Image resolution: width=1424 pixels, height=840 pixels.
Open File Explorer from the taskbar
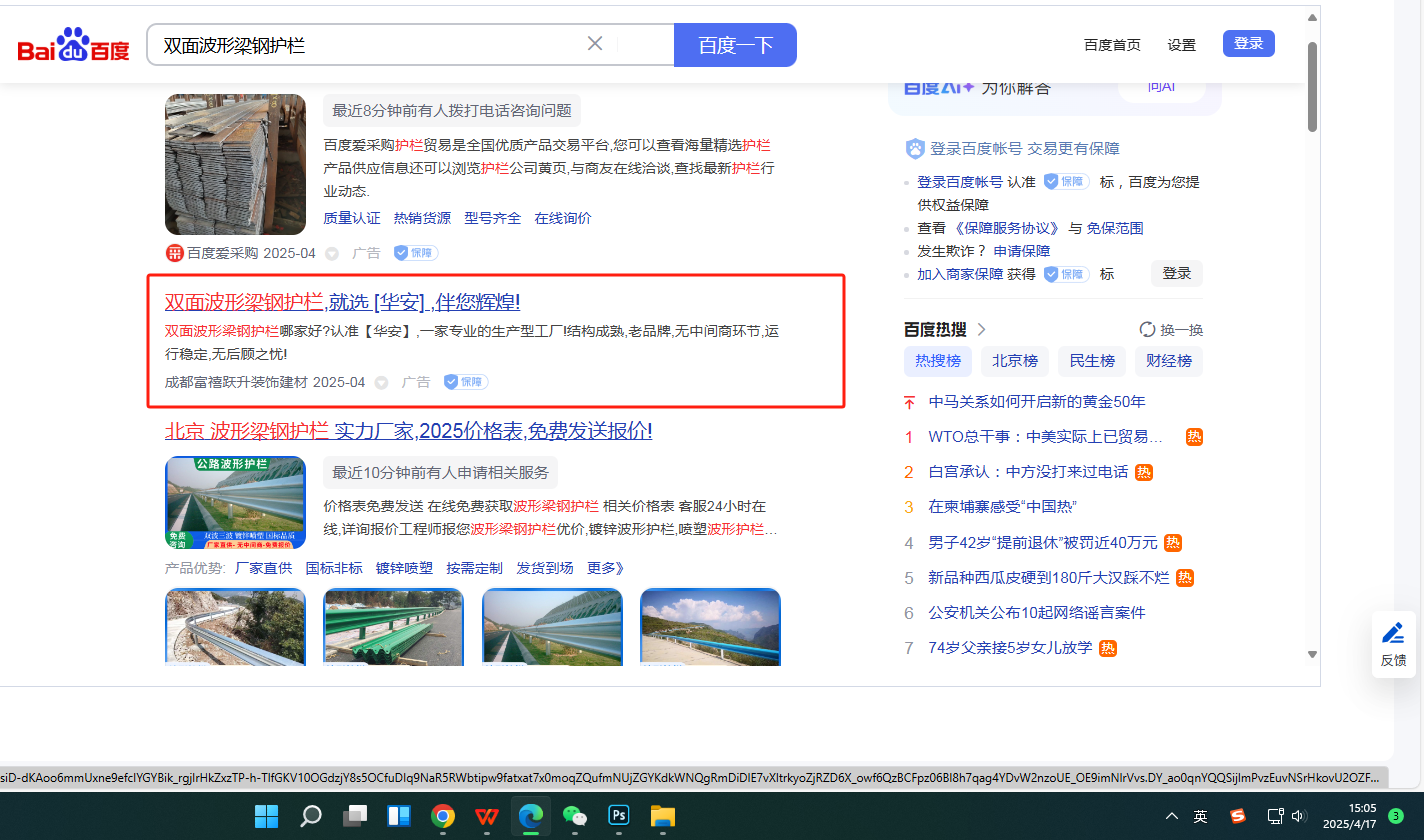pyautogui.click(x=663, y=817)
